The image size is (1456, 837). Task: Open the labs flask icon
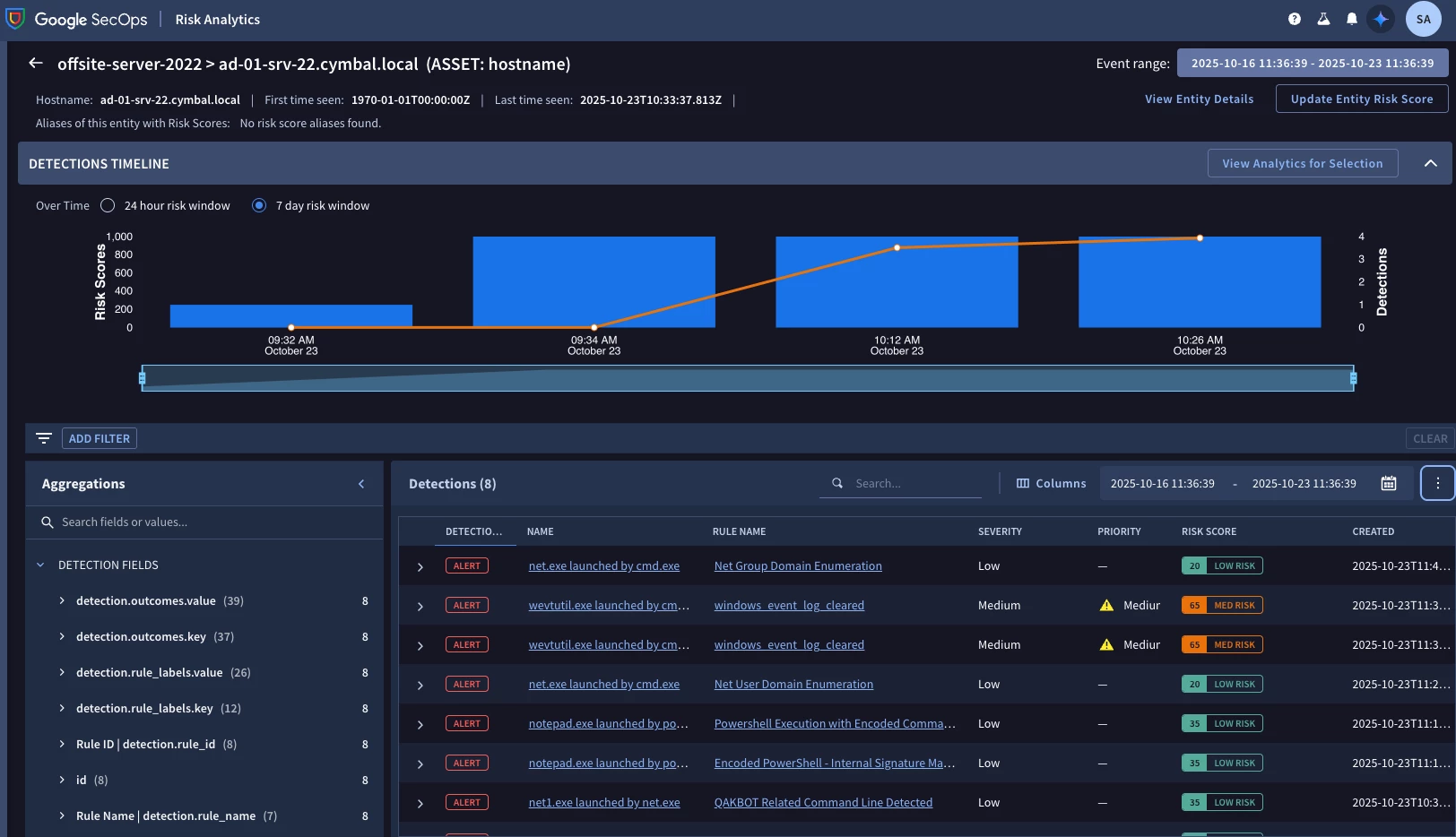pos(1323,19)
